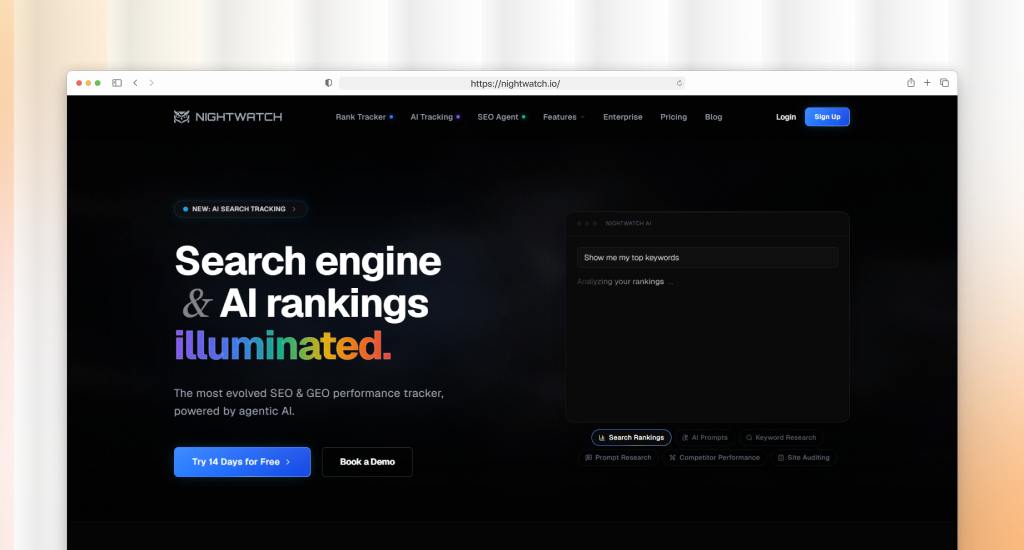Screen dimensions: 1024x550
Task: Show tab overview icon
Action: [944, 82]
